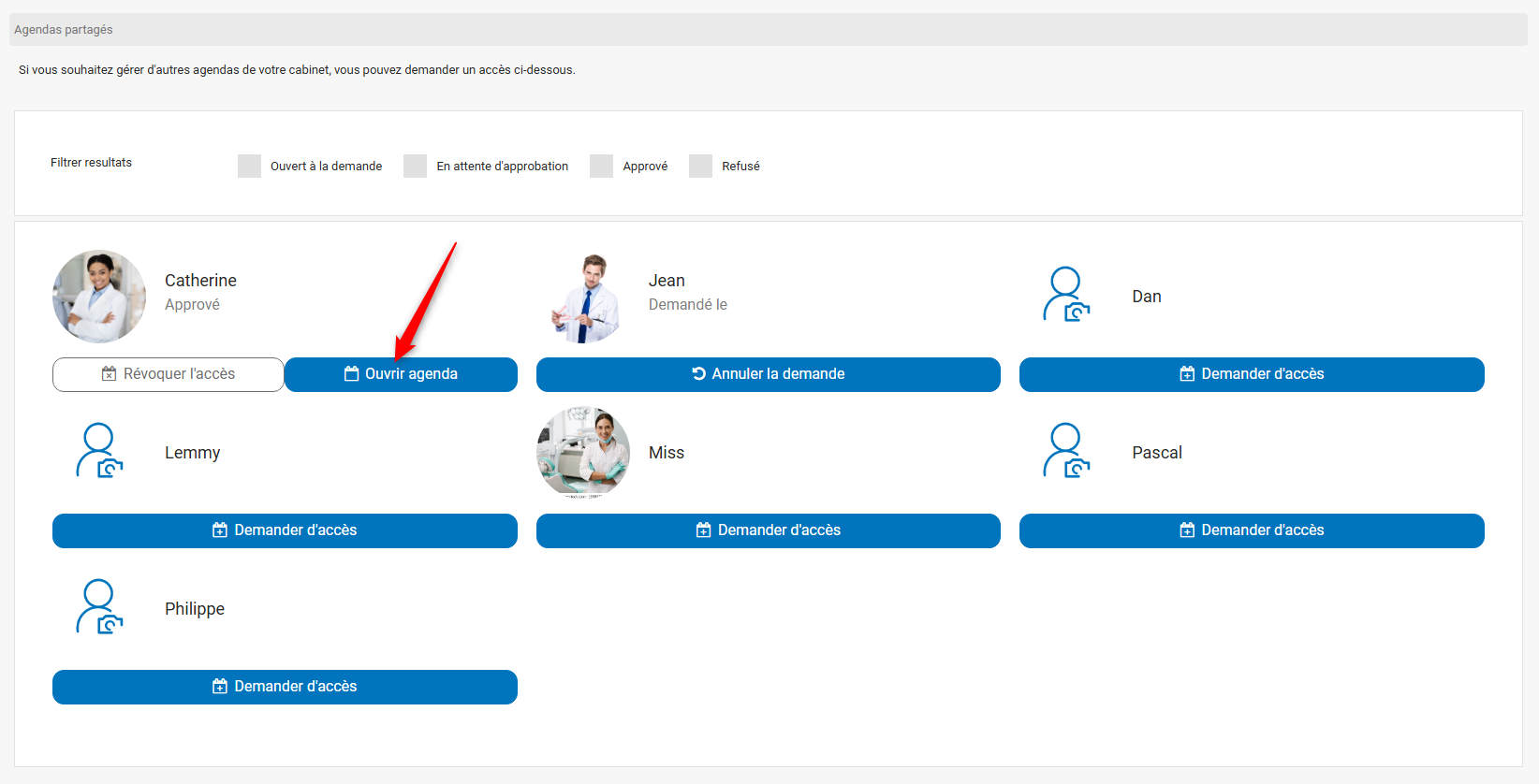1539x784 pixels.
Task: Toggle En attente d'approbation filter checkbox
Action: click(415, 167)
